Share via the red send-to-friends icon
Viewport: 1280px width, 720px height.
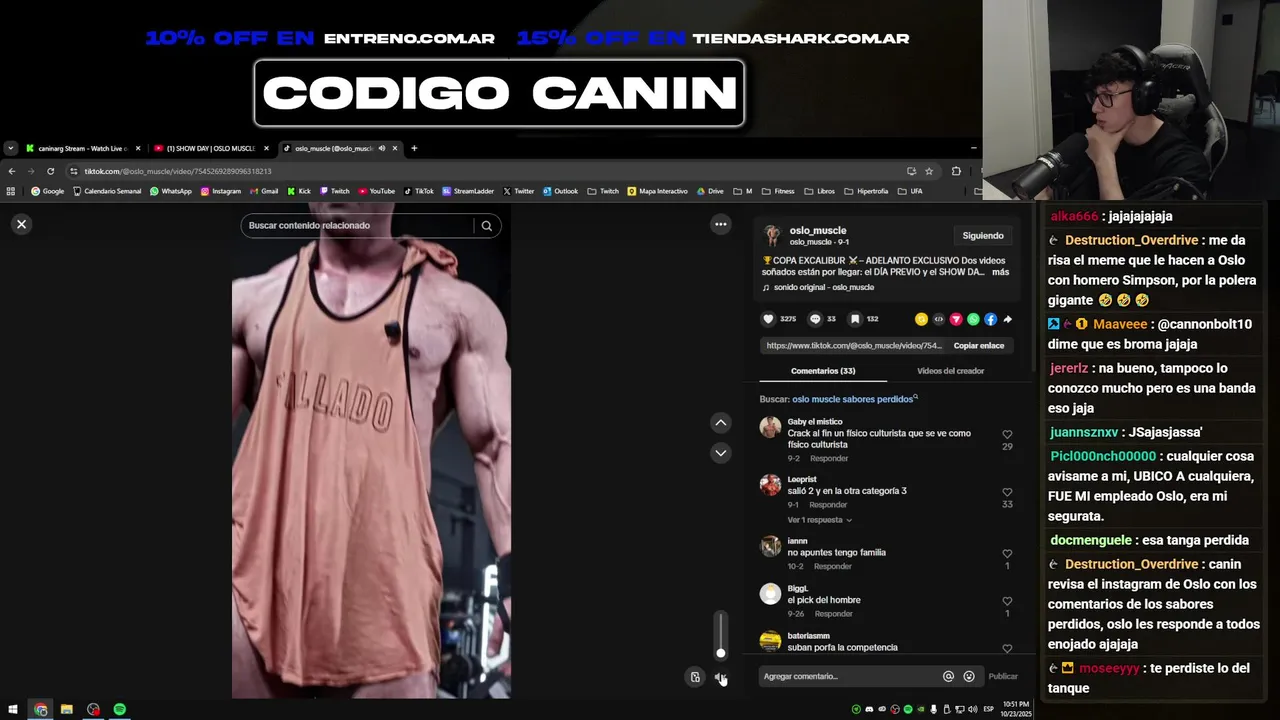[x=956, y=319]
